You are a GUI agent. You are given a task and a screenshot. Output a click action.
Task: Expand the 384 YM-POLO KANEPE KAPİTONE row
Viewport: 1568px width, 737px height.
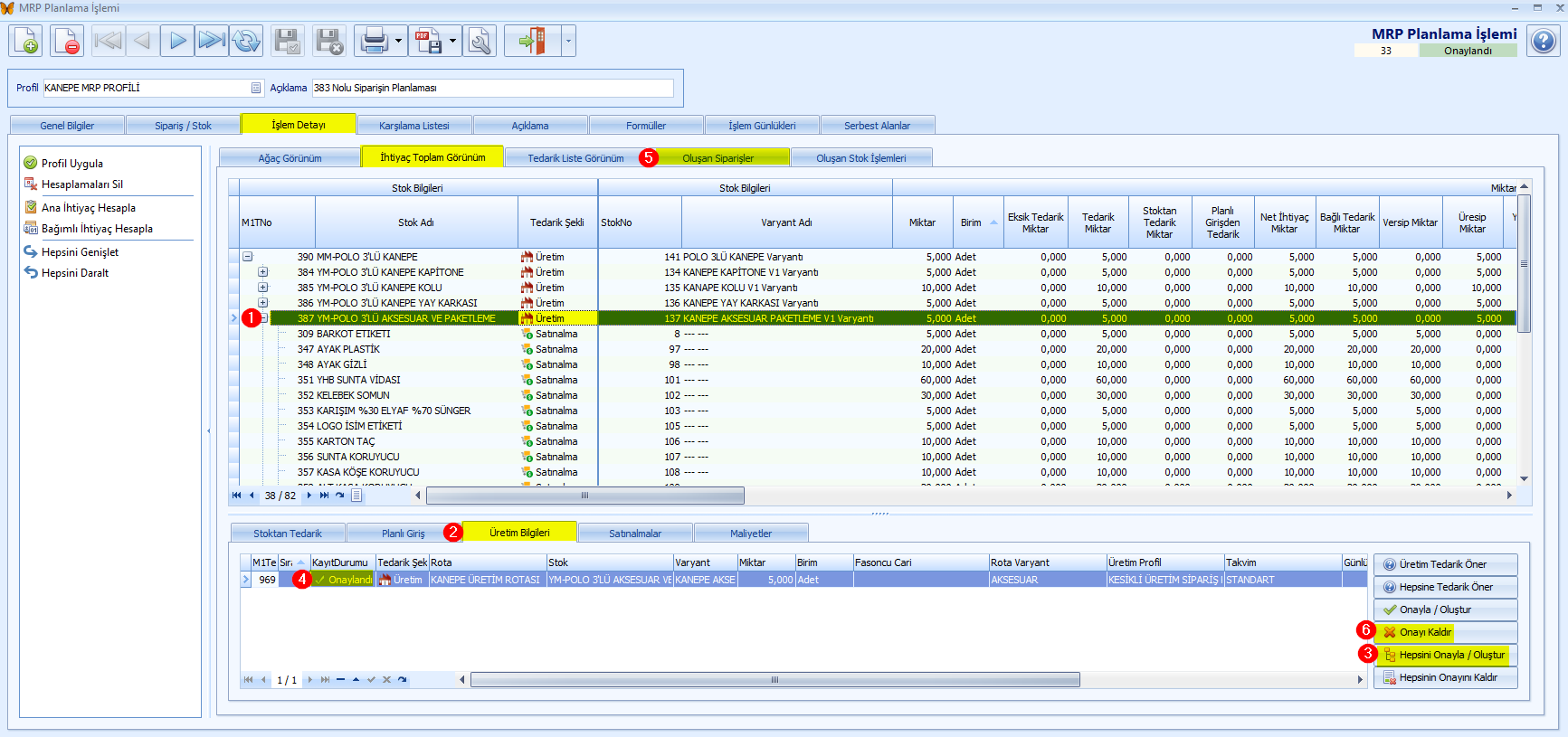click(x=262, y=272)
